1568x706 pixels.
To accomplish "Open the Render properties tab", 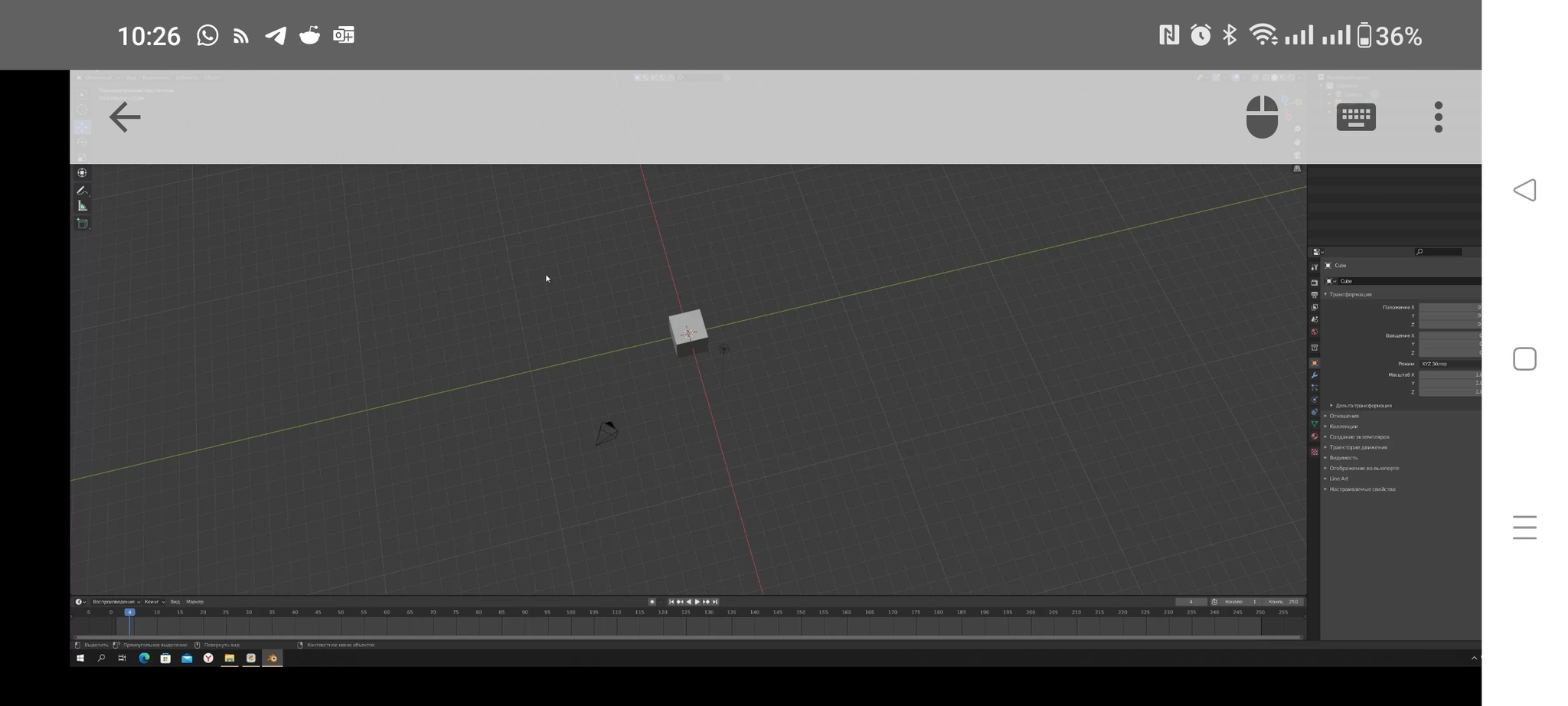I will 1315,282.
